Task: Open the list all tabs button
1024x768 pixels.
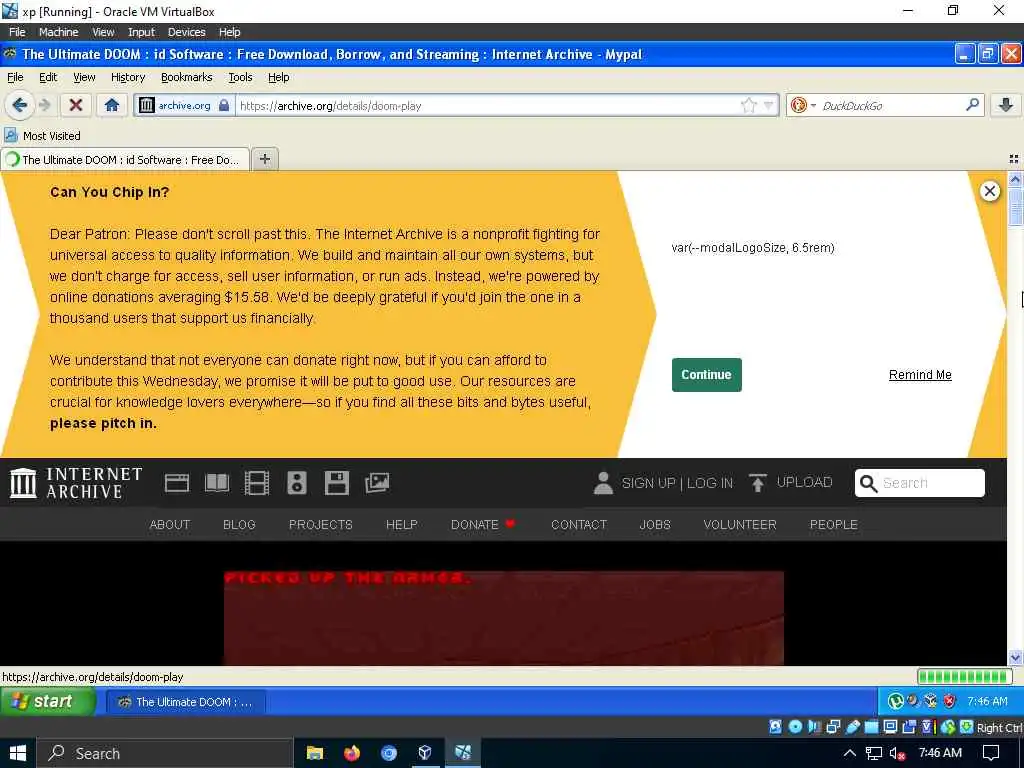Action: pyautogui.click(x=1014, y=159)
